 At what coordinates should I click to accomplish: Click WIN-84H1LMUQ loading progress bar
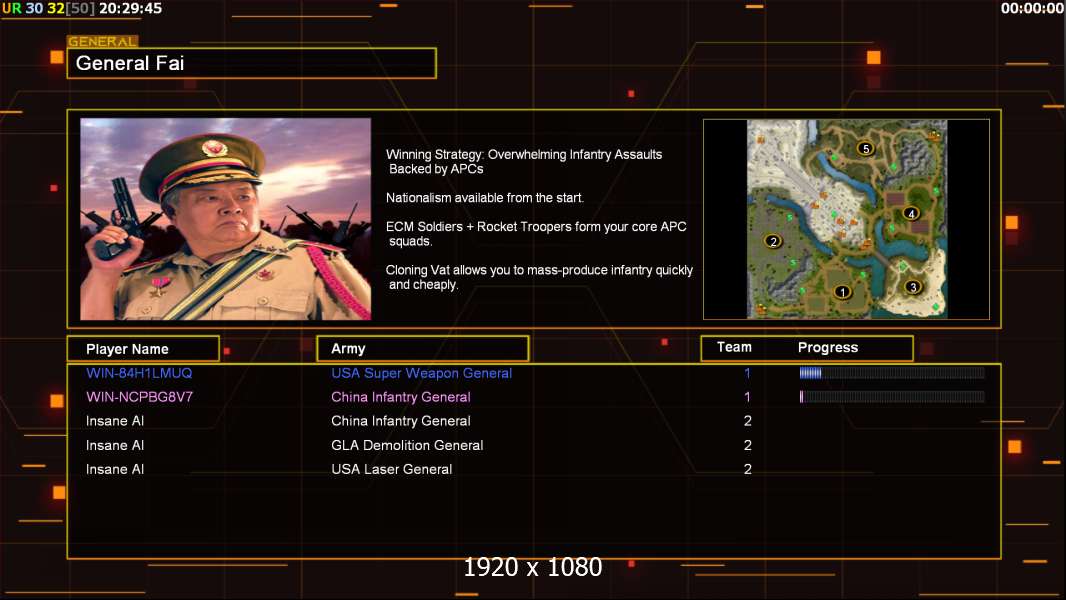click(x=892, y=372)
